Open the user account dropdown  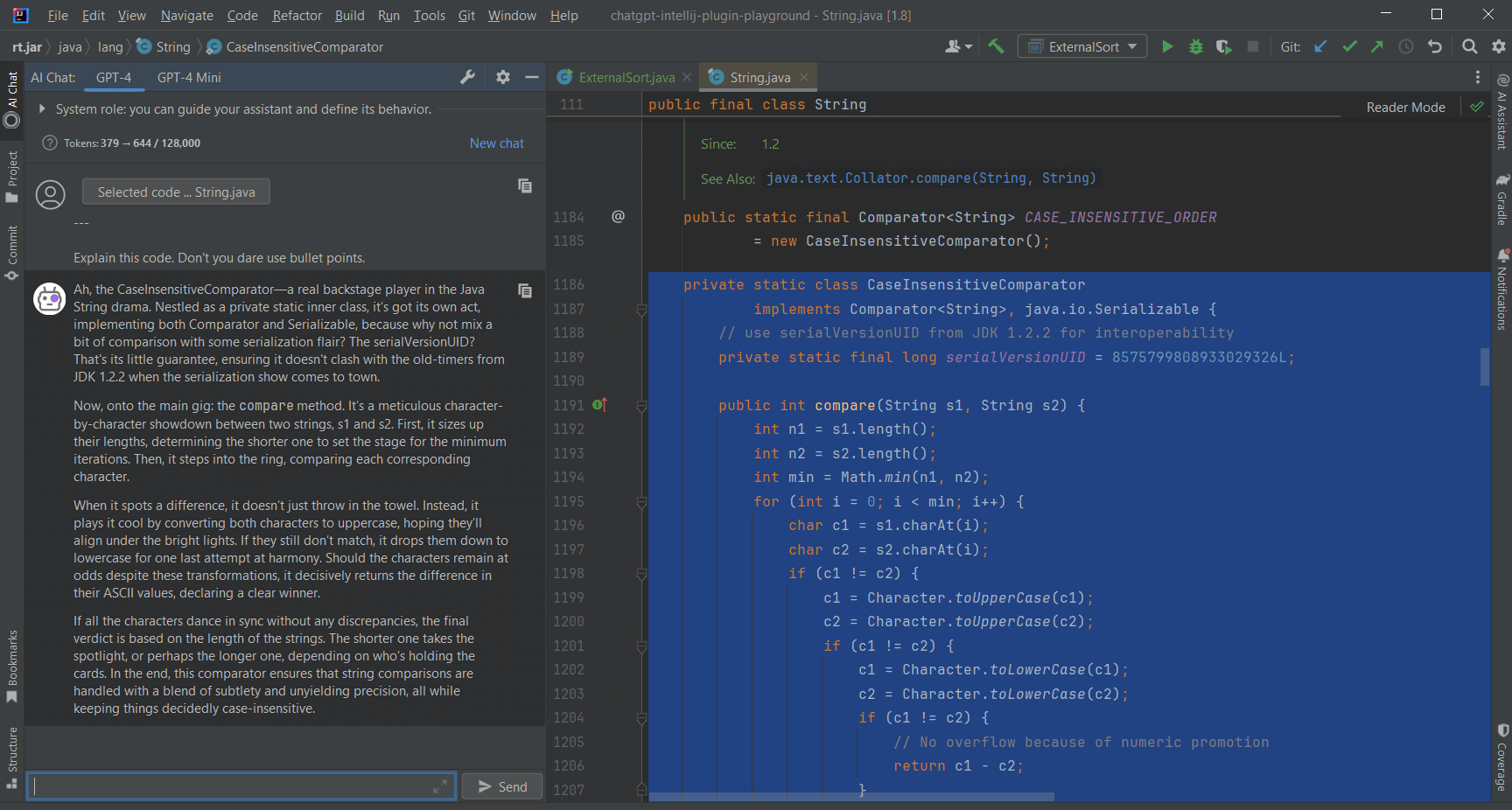click(959, 46)
